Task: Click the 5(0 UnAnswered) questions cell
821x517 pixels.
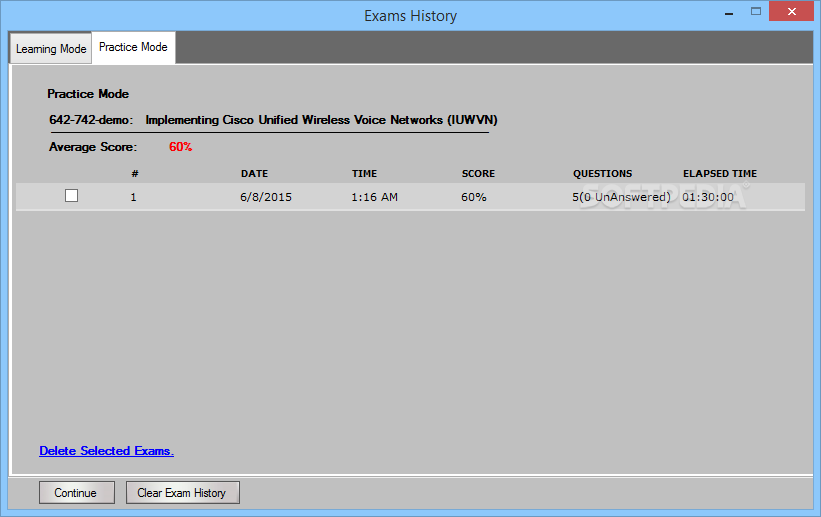Action: 621,197
